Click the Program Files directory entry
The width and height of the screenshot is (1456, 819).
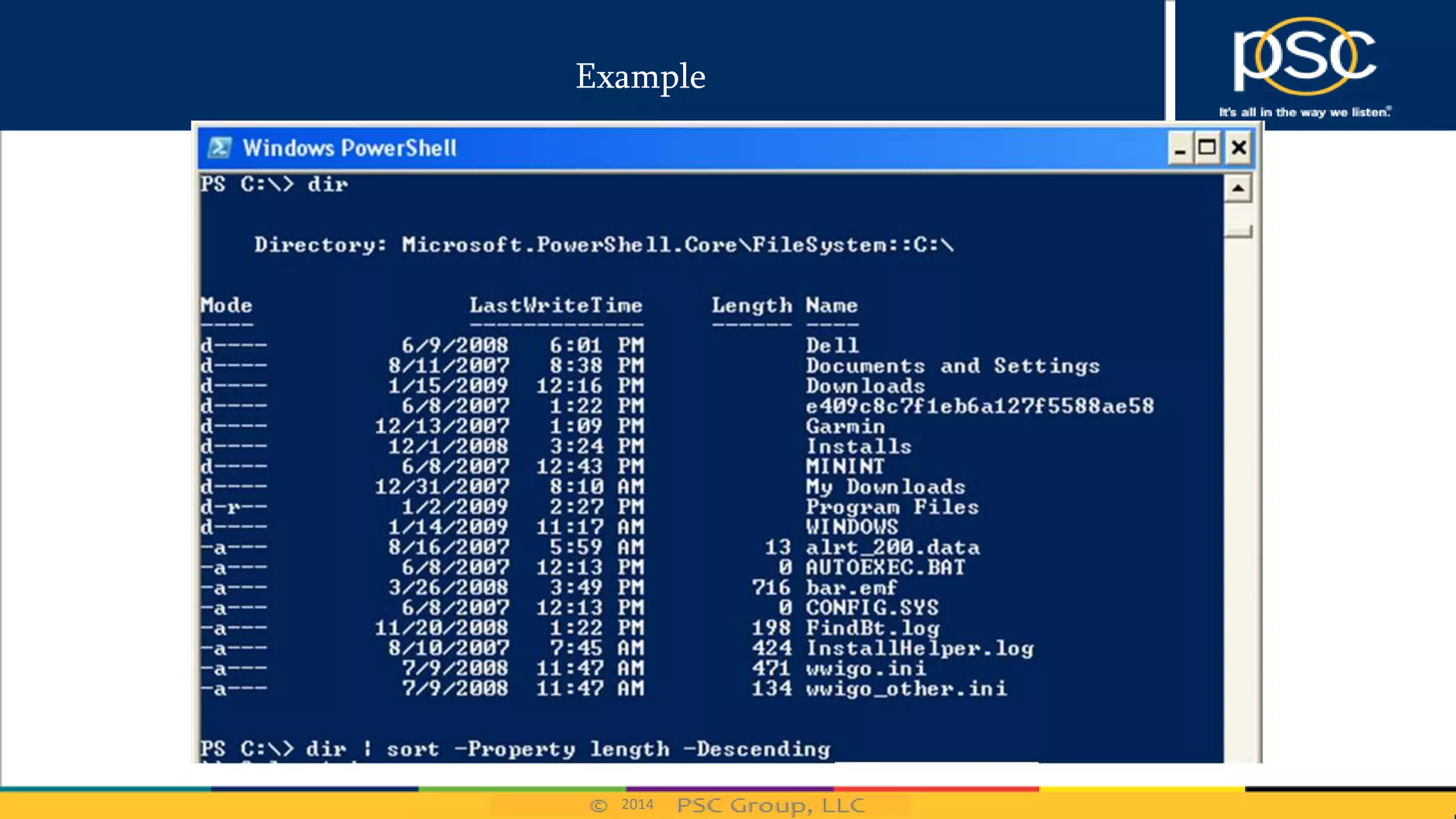coord(892,507)
